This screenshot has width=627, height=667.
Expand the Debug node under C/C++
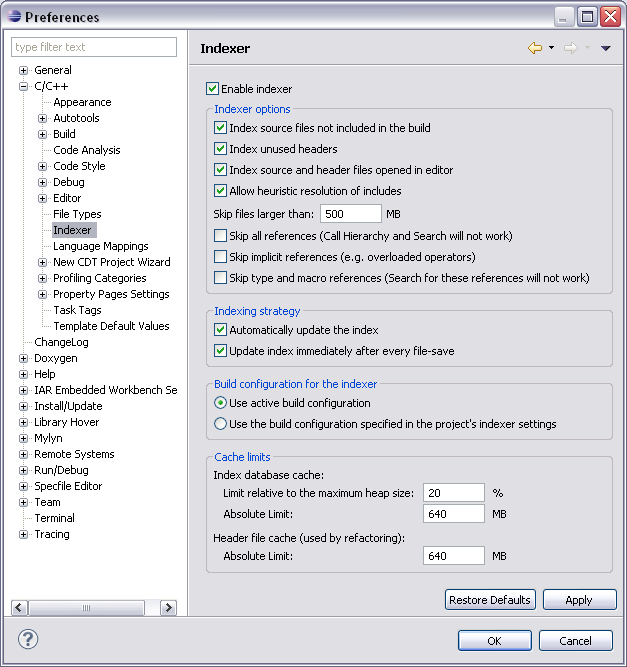(x=42, y=182)
